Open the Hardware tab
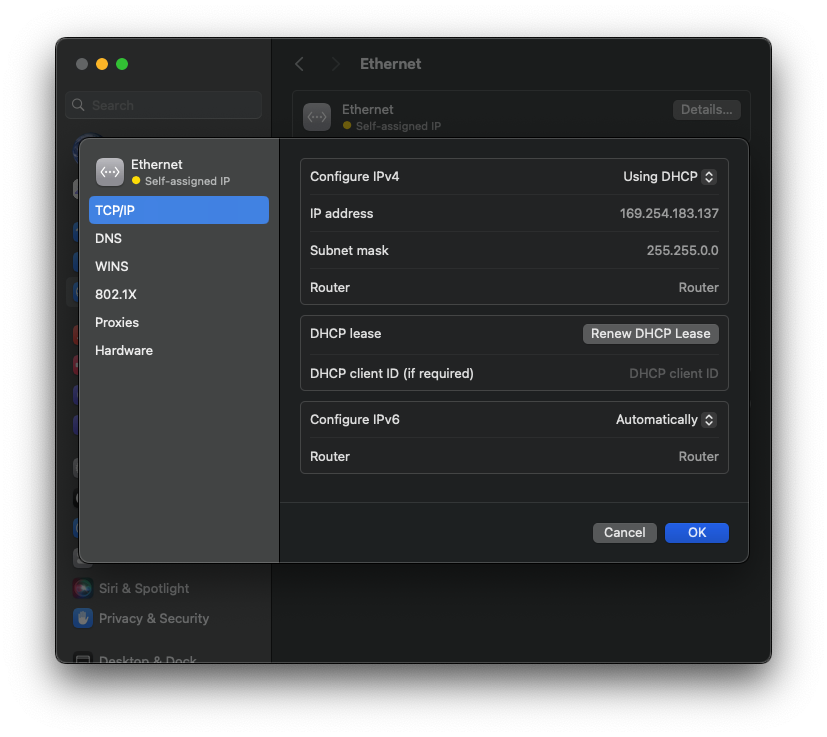827x737 pixels. [x=179, y=350]
